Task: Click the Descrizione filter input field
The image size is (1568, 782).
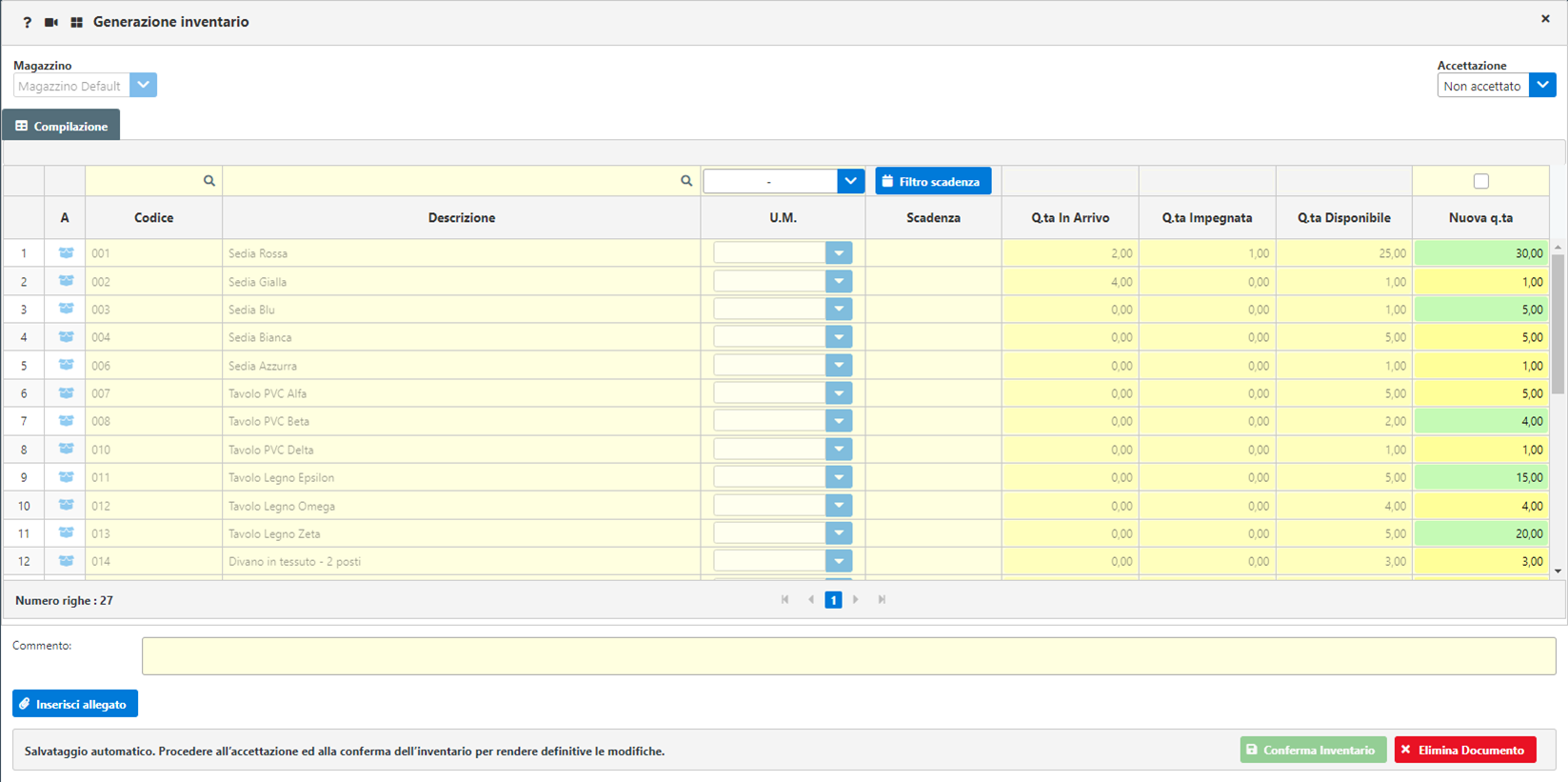Action: [462, 181]
